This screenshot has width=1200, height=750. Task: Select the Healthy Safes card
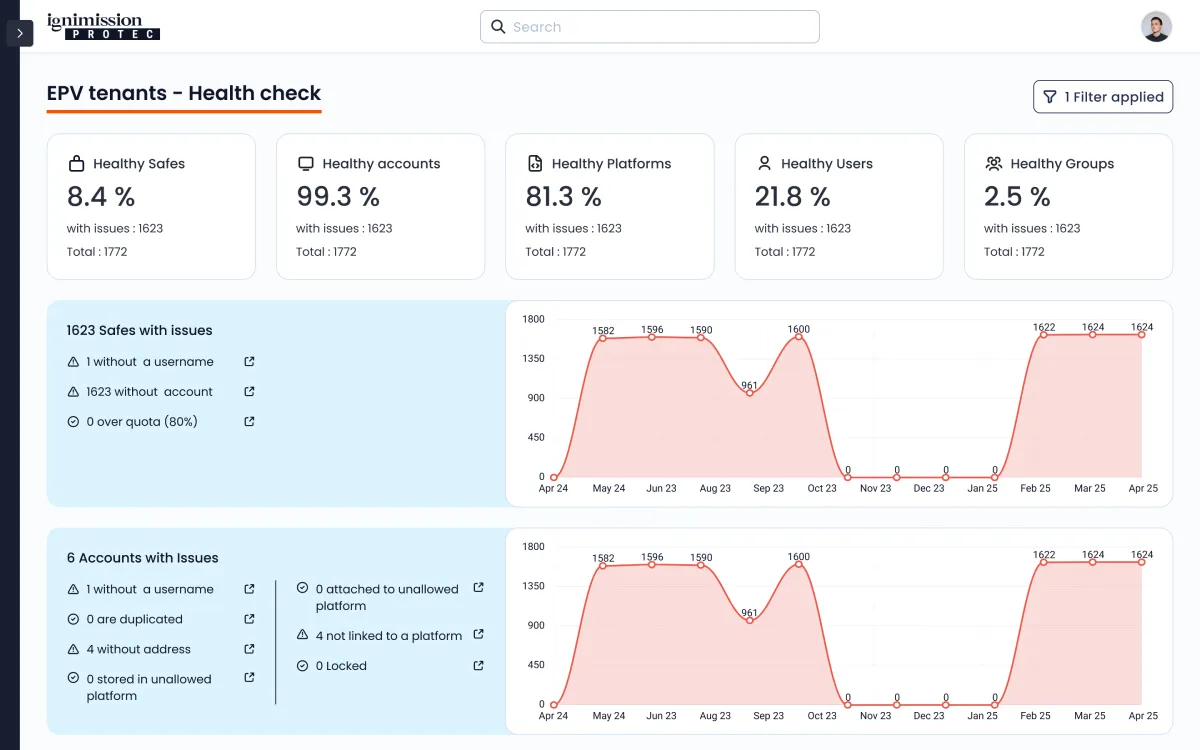151,206
